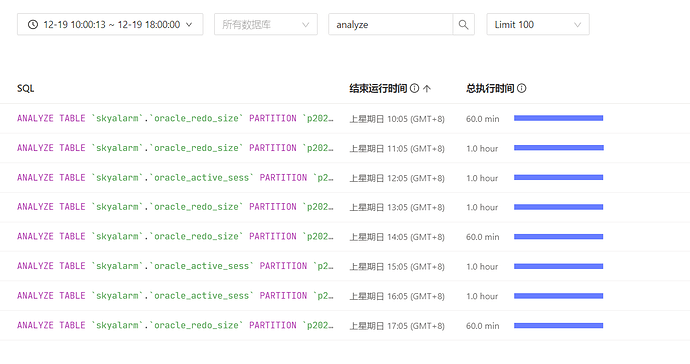Click end time 上星期日 15:05 (GMT+8)
Screen dimensions: 690x364
point(397,267)
